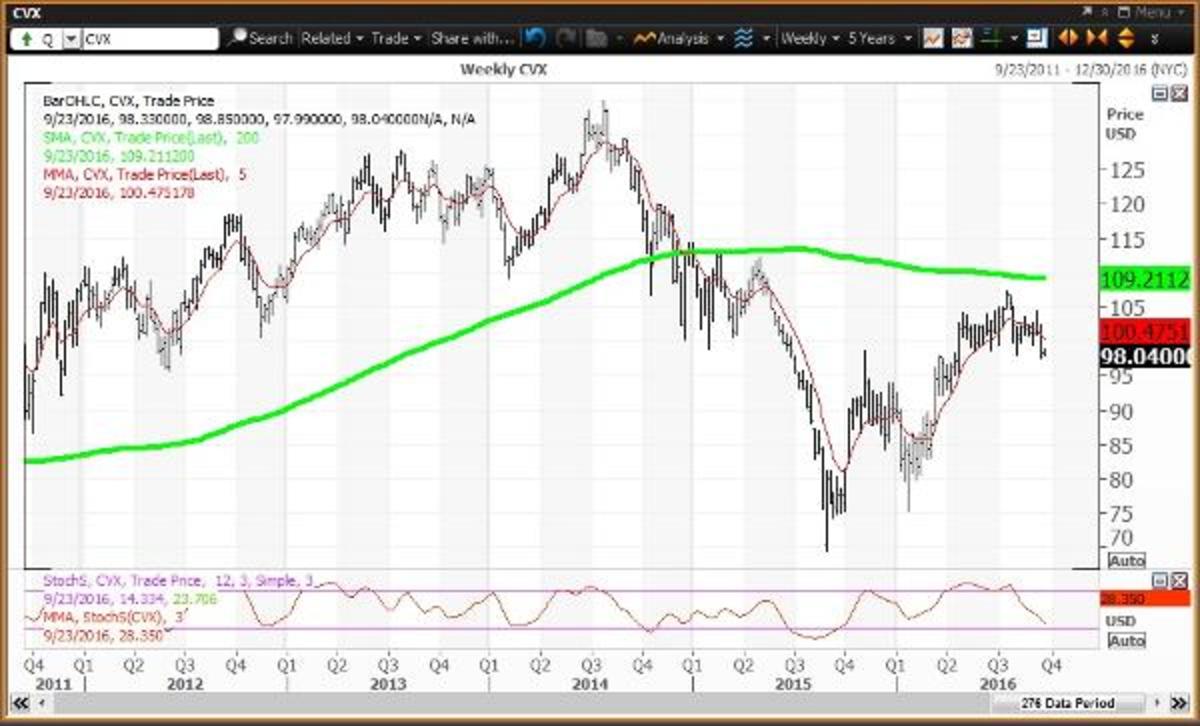Open the Analysis menu
The image size is (1200, 726).
(679, 38)
